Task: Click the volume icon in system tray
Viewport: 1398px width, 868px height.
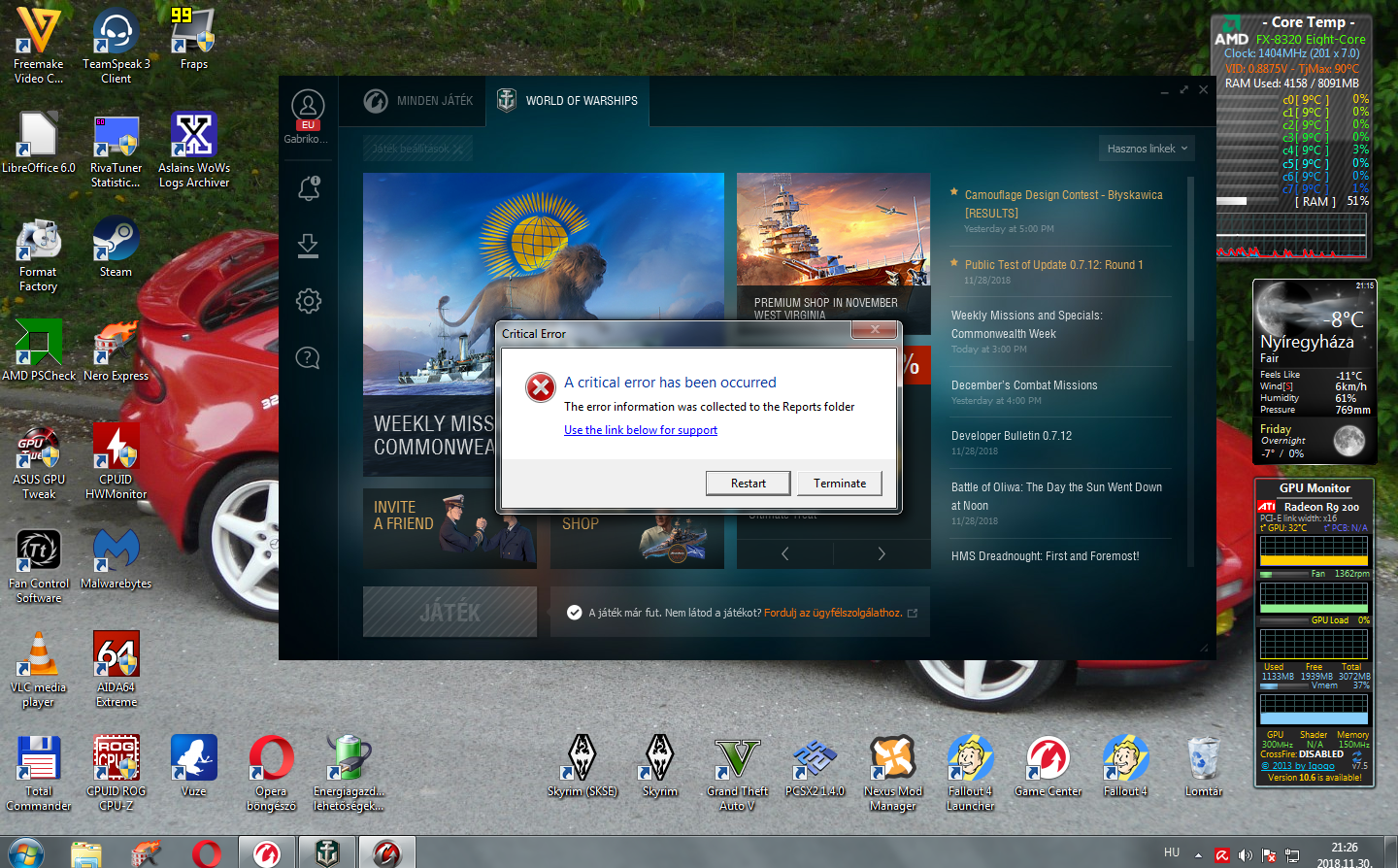Action: pos(1246,855)
